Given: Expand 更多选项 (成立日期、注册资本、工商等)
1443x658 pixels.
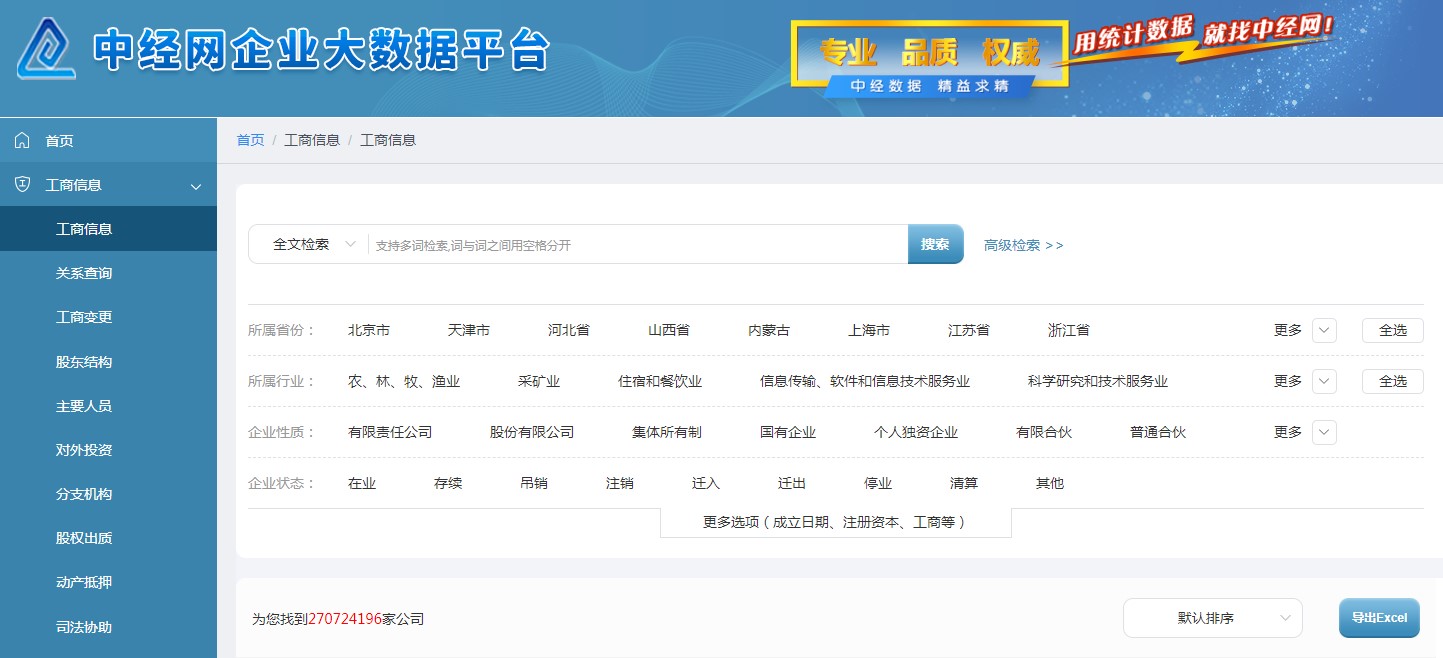Looking at the screenshot, I should [x=836, y=522].
